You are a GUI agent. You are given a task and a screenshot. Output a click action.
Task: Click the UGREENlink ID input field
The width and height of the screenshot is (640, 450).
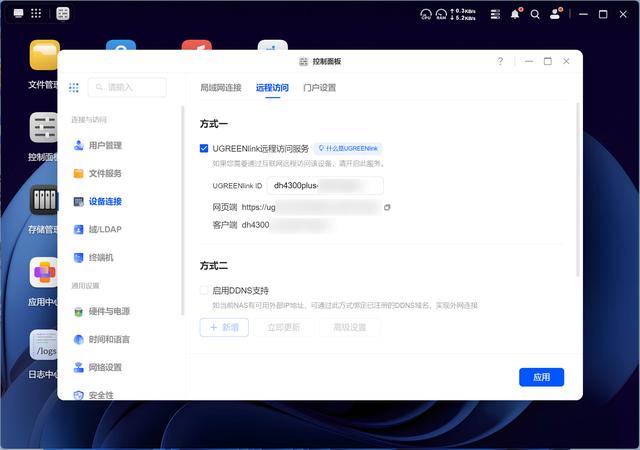click(x=325, y=185)
